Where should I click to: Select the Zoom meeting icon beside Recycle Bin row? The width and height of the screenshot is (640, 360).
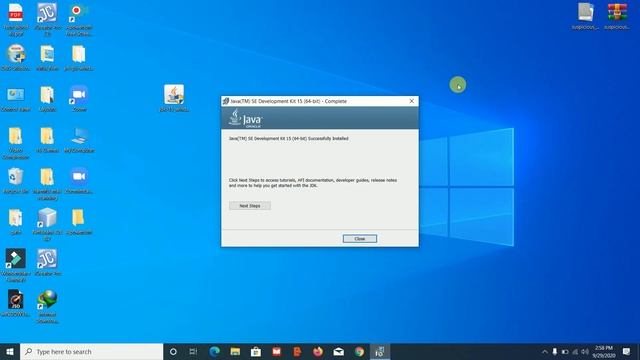point(79,180)
